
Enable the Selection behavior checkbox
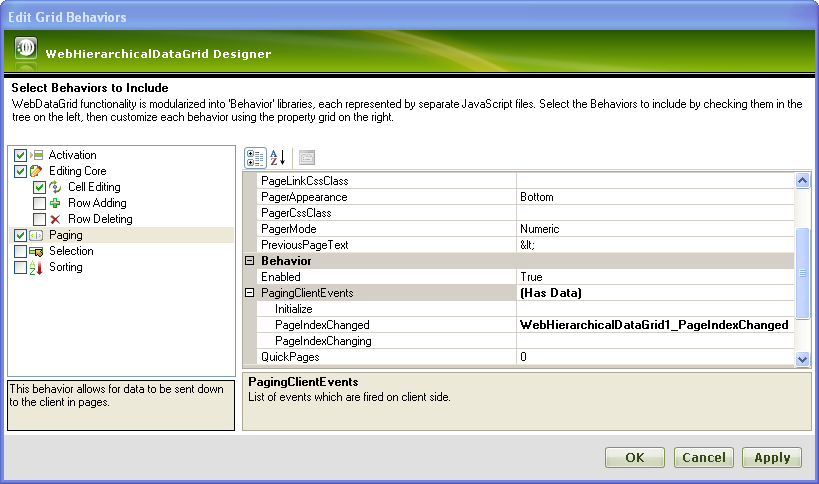(21, 251)
